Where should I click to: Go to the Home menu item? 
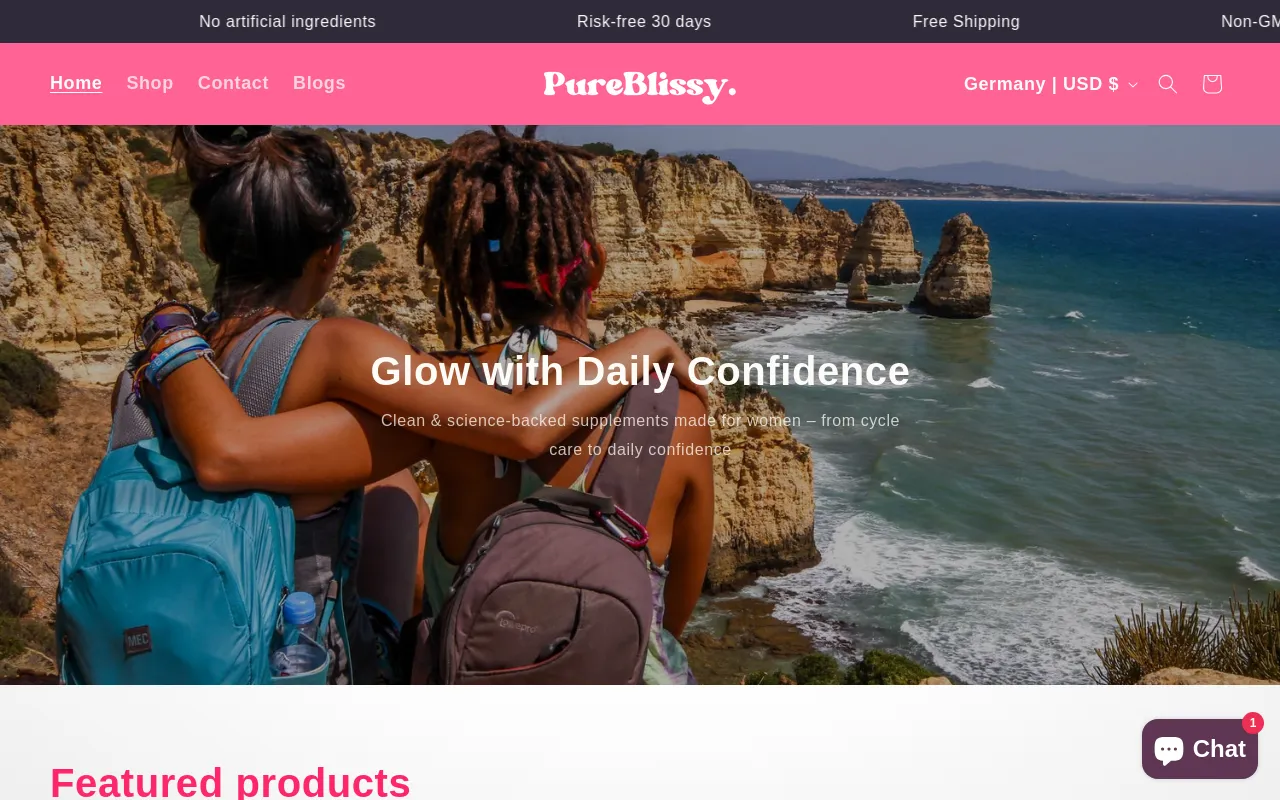[76, 83]
